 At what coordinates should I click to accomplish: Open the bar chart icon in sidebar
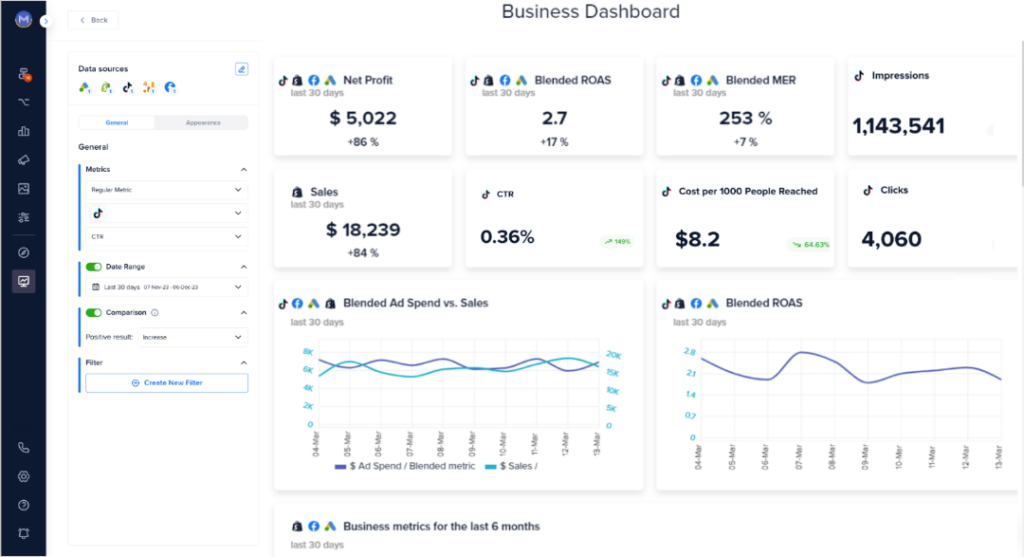[x=24, y=131]
